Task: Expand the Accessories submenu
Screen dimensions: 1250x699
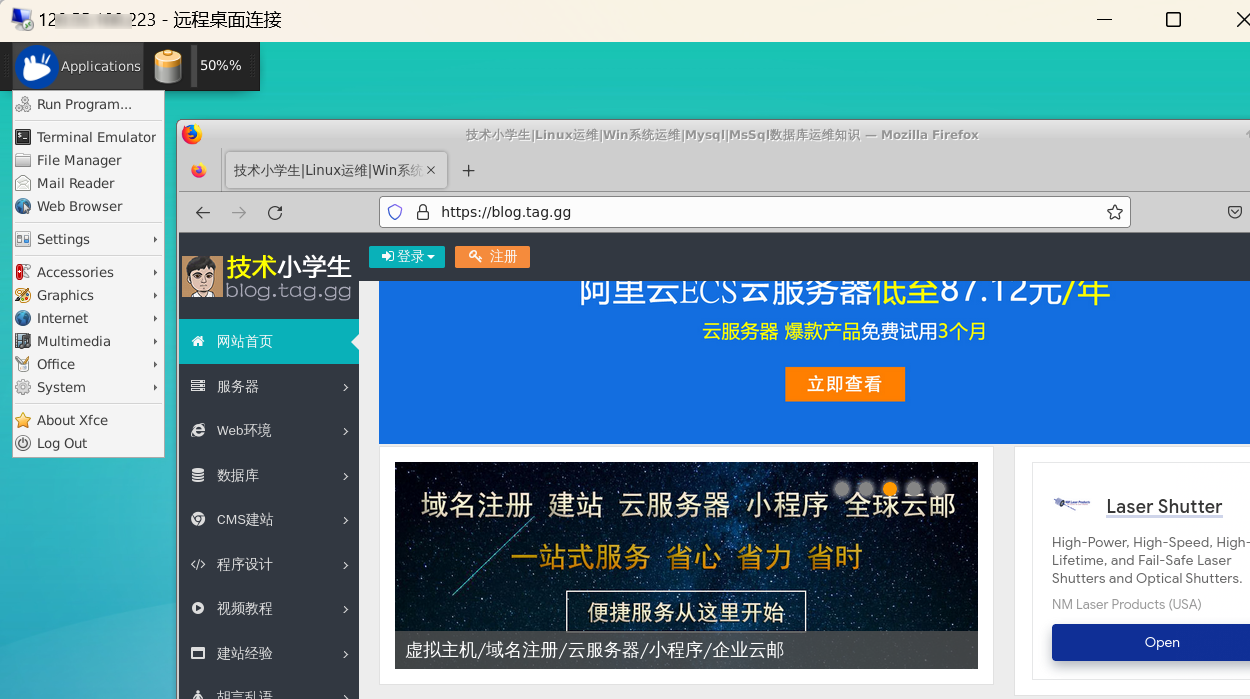Action: (75, 272)
